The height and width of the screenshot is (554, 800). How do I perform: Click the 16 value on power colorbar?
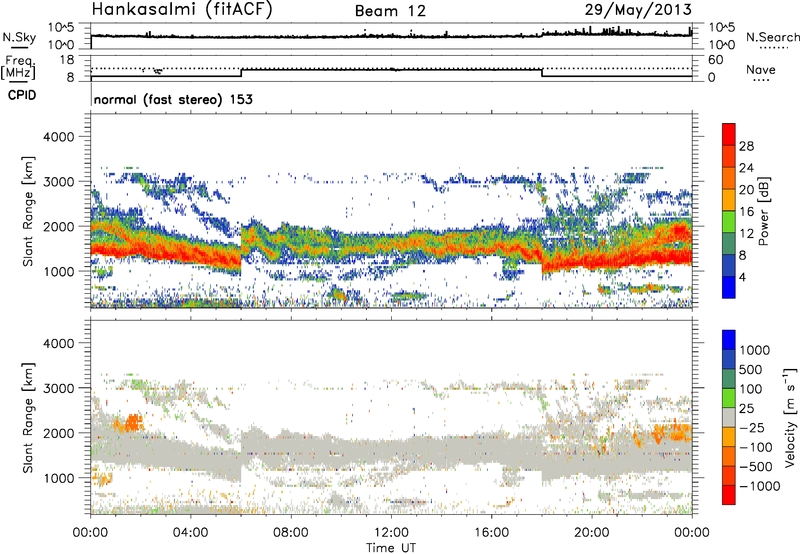coord(746,211)
